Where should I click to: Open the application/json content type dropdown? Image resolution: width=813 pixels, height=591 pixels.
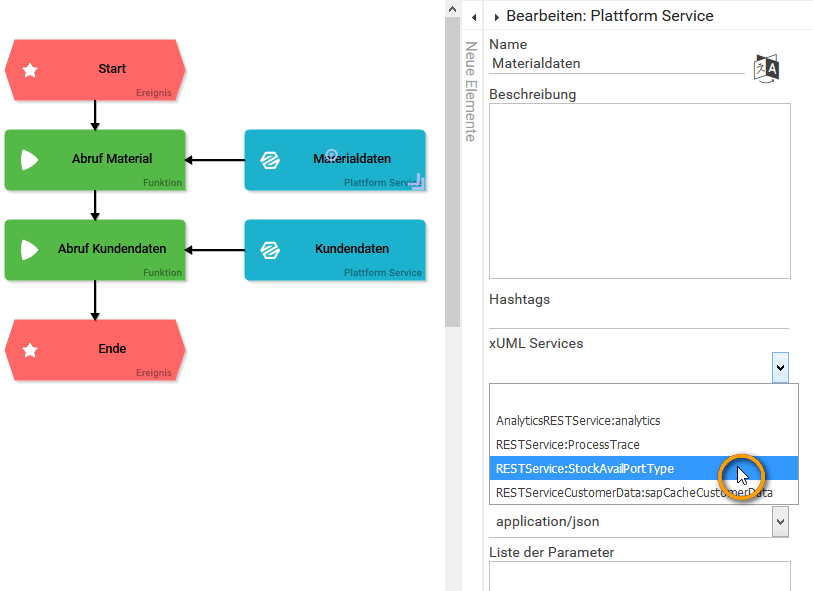pyautogui.click(x=780, y=521)
